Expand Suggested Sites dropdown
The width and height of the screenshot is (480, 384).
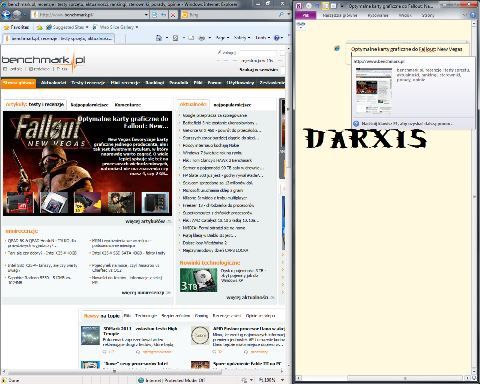(87, 27)
